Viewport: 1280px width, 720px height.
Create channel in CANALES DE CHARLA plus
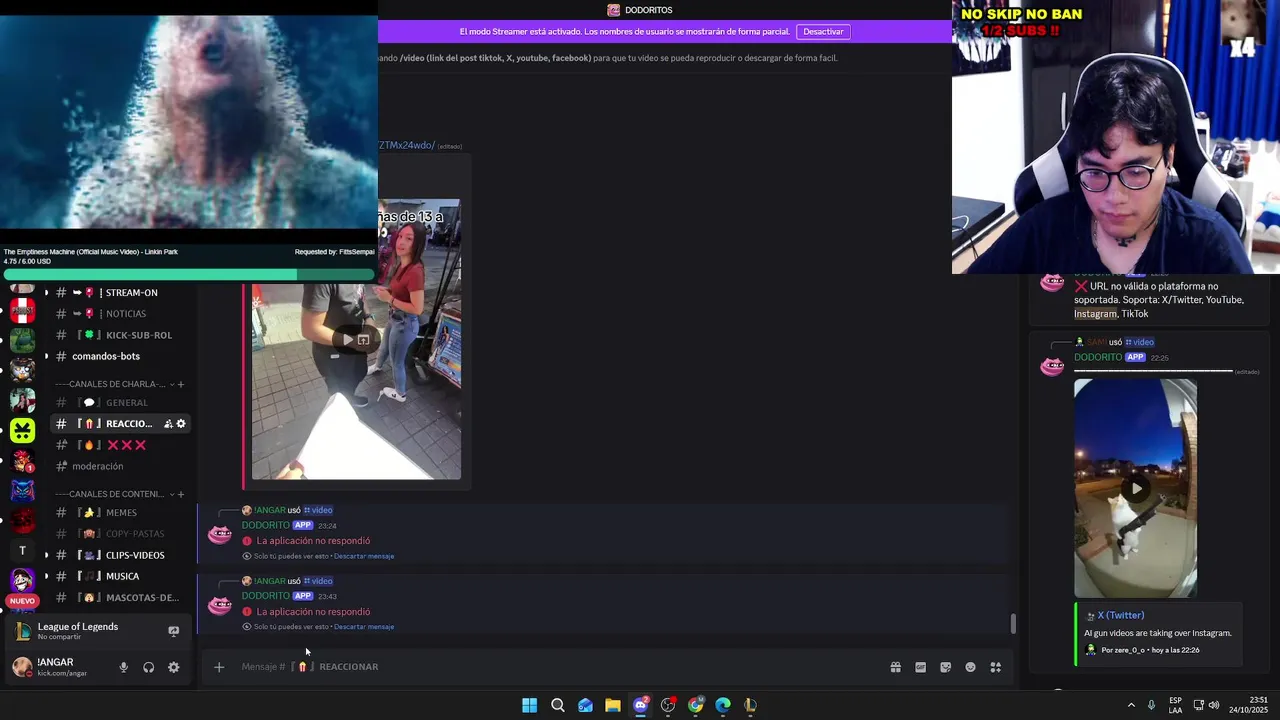point(181,384)
